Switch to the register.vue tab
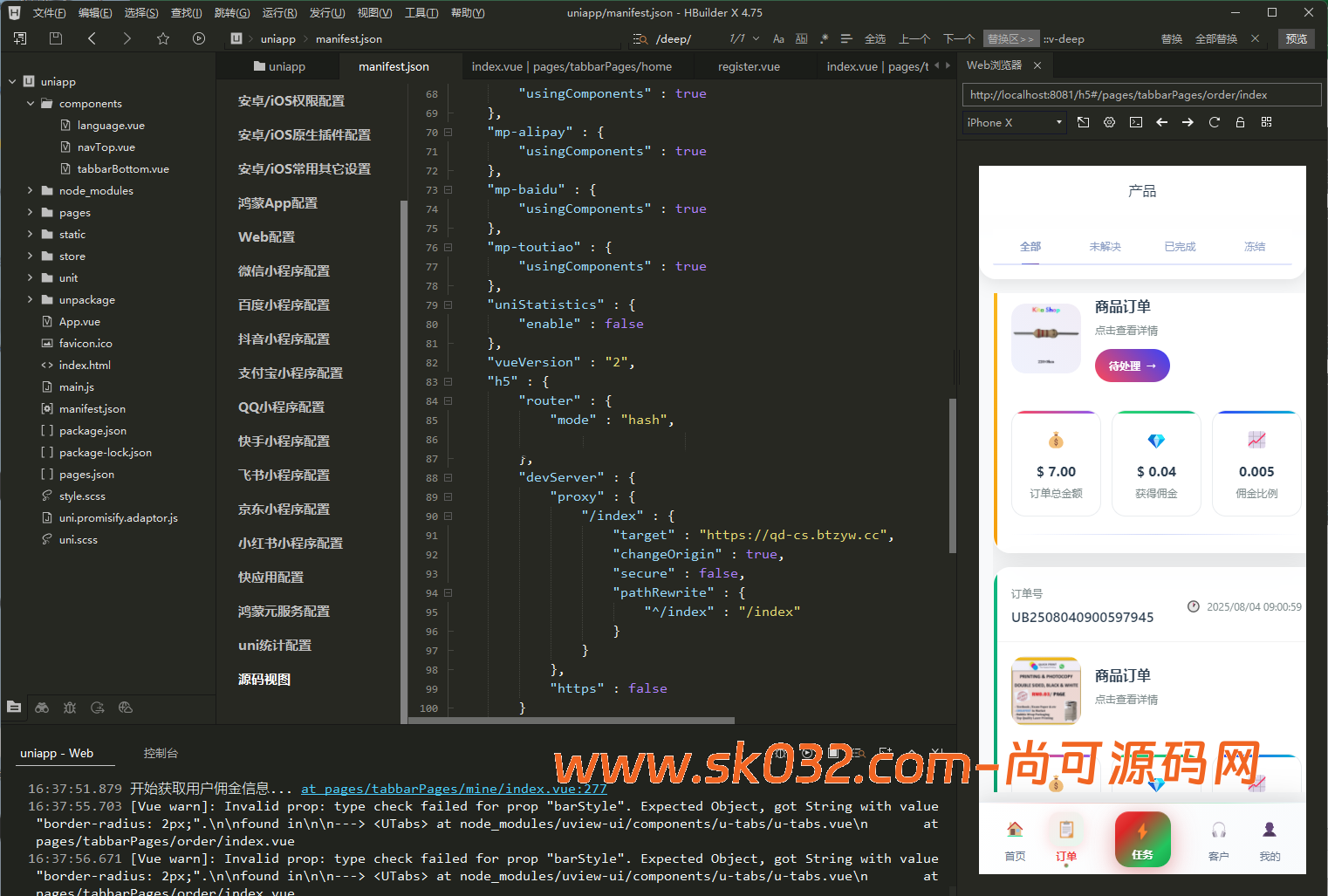 (x=749, y=66)
